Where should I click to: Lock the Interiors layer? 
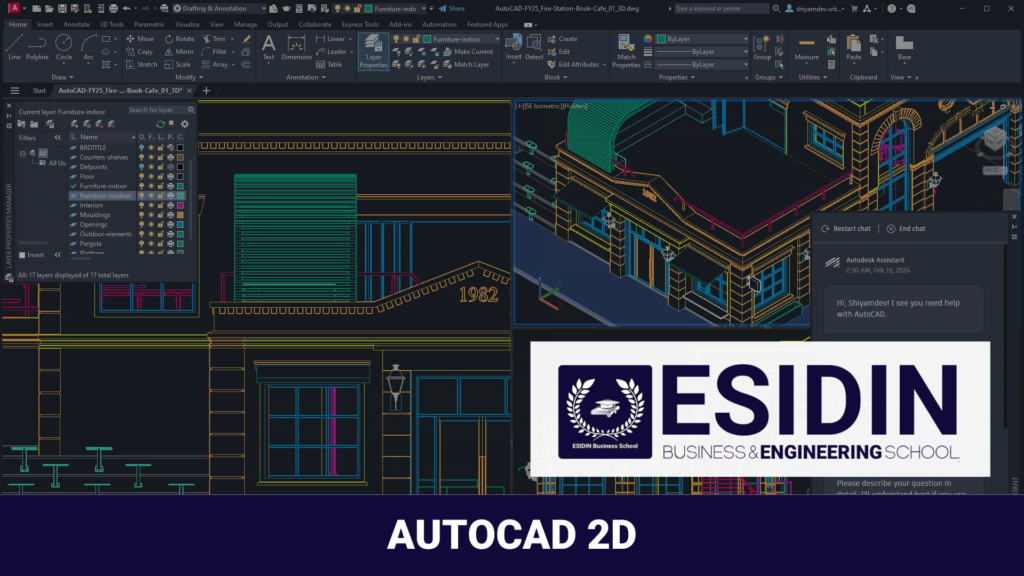tap(160, 205)
